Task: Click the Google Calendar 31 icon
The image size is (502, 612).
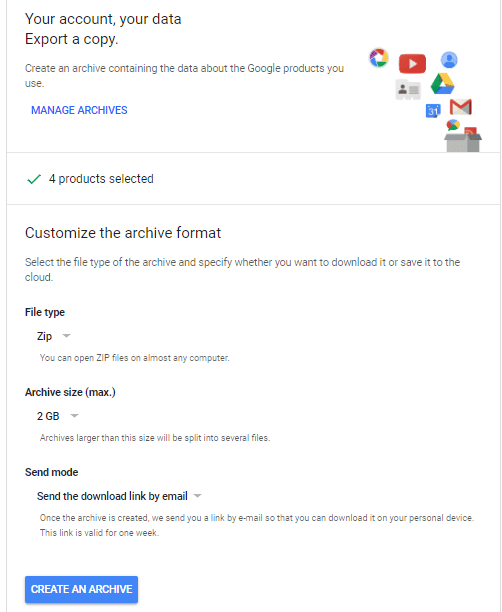Action: (433, 111)
